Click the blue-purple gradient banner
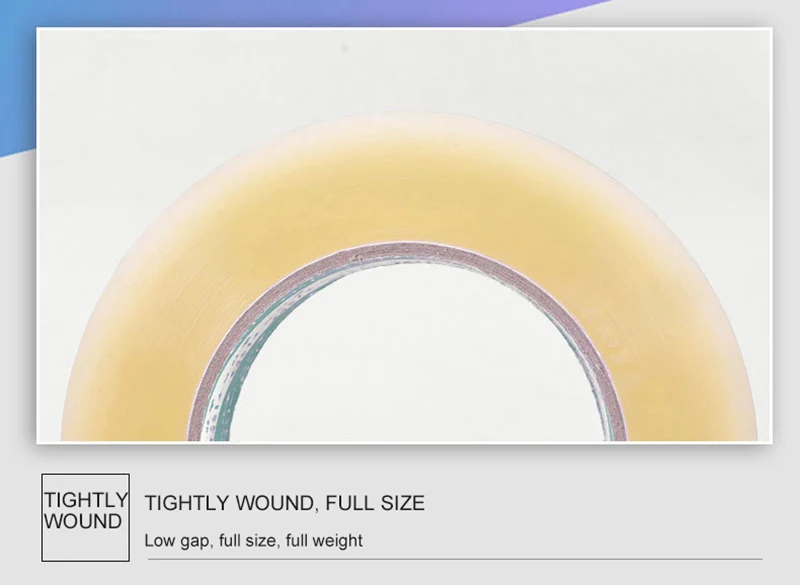The height and width of the screenshot is (585, 800). click(306, 13)
